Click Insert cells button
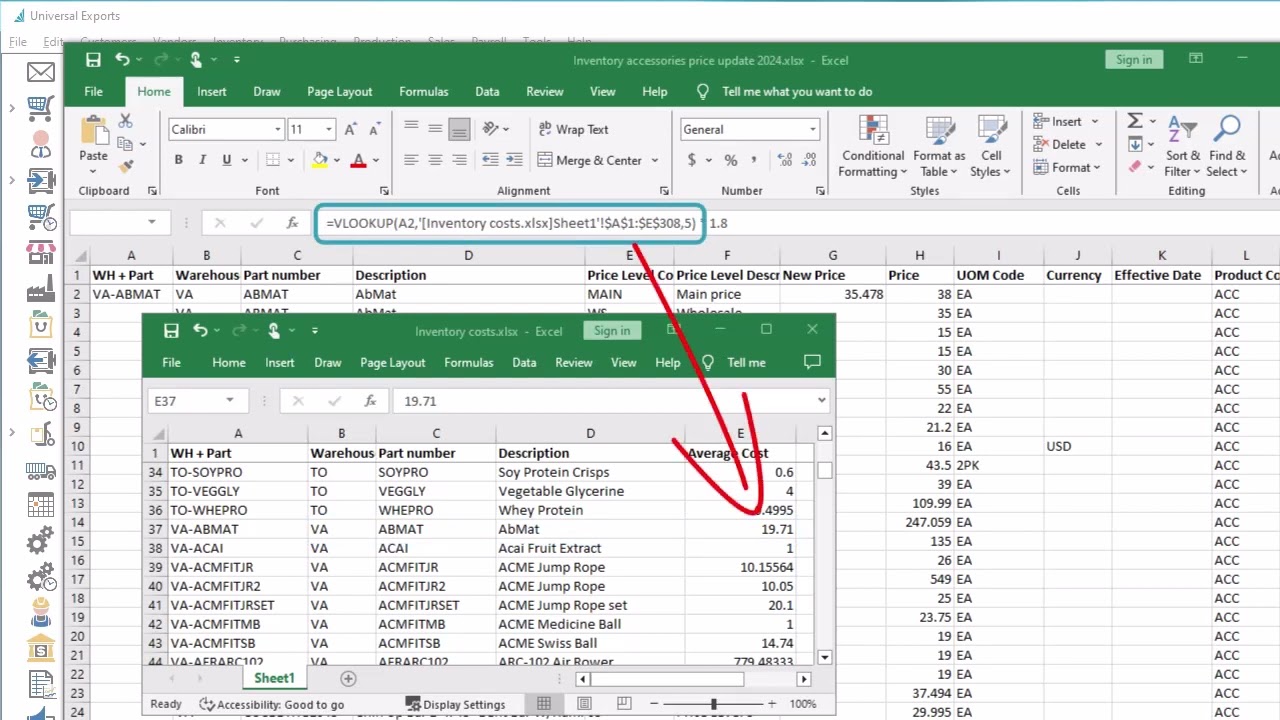1280x720 pixels. click(x=1058, y=121)
